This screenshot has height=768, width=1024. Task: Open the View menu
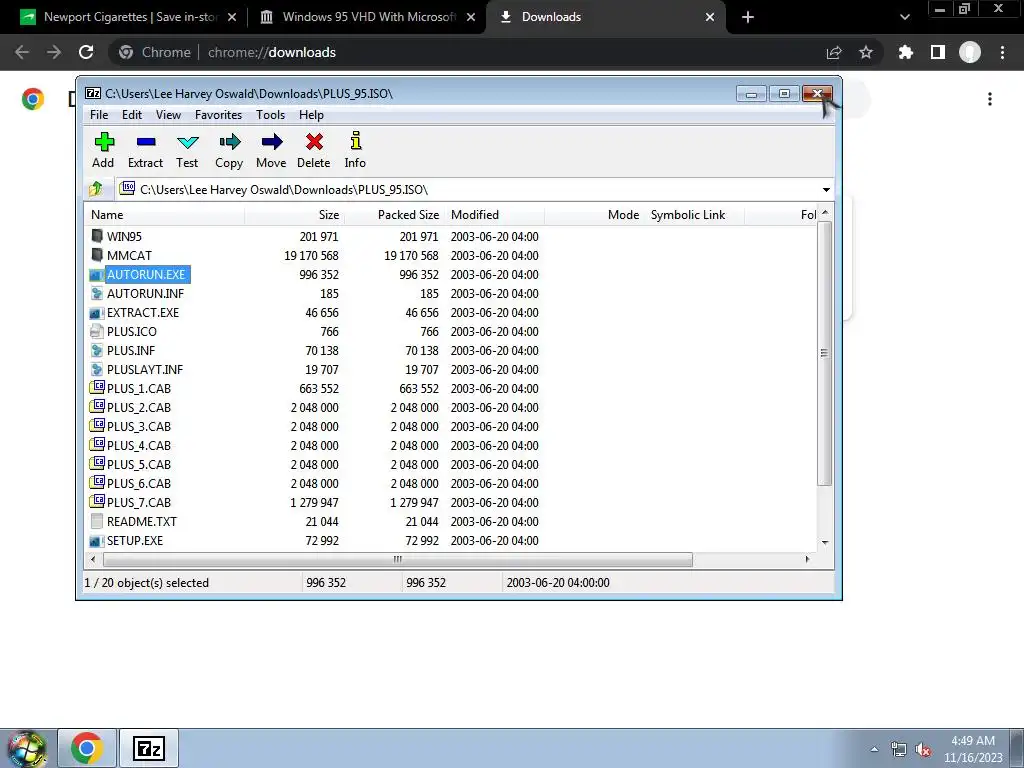coord(168,115)
